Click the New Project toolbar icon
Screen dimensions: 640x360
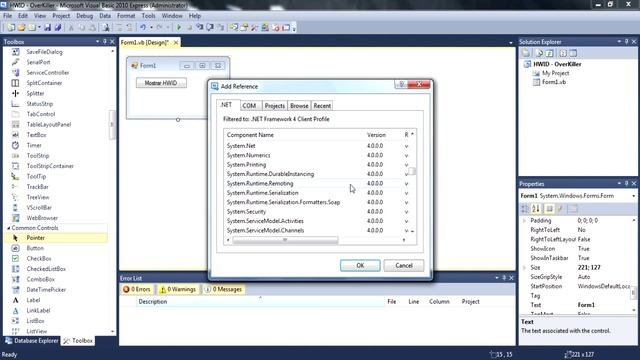pyautogui.click(x=11, y=28)
